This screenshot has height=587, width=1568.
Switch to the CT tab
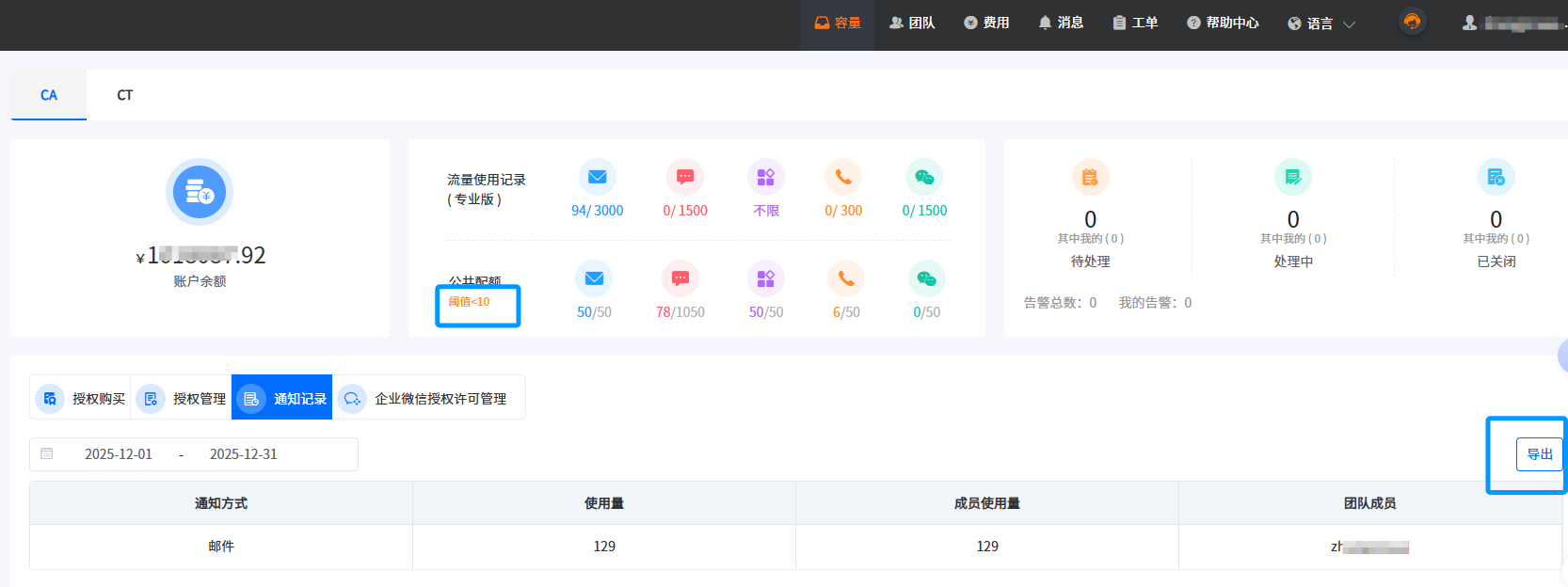[x=124, y=95]
